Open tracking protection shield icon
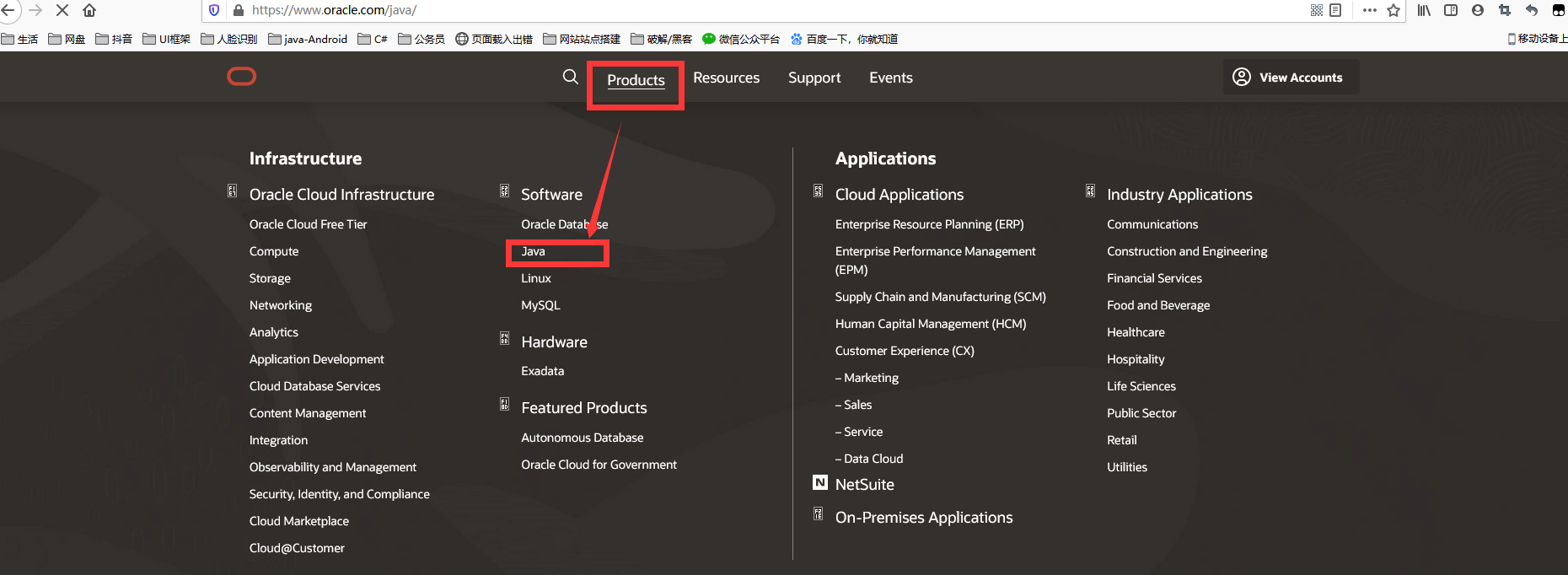Screen dimensions: 1568x575 214,10
